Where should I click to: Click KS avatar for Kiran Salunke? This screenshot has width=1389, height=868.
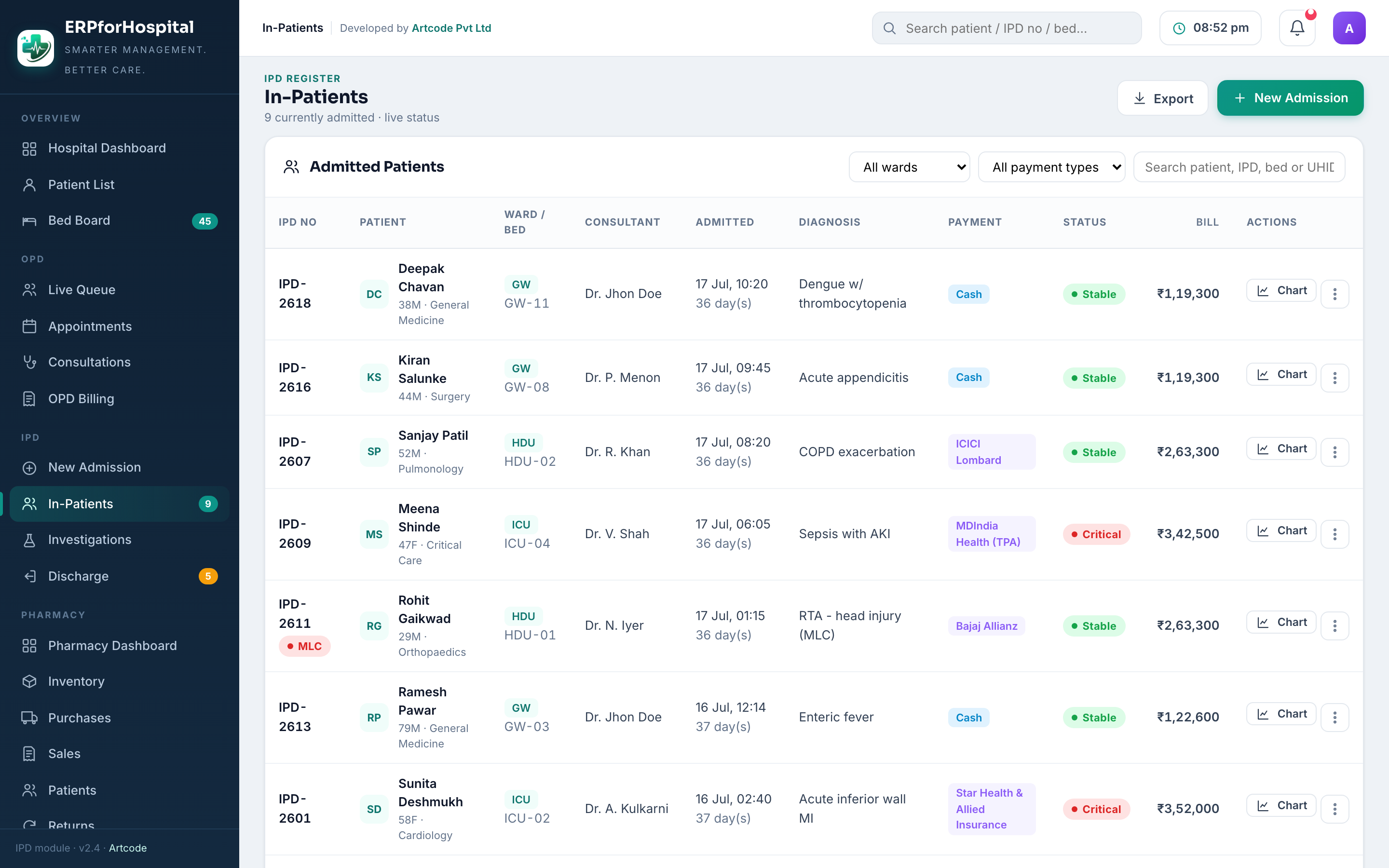pos(374,378)
